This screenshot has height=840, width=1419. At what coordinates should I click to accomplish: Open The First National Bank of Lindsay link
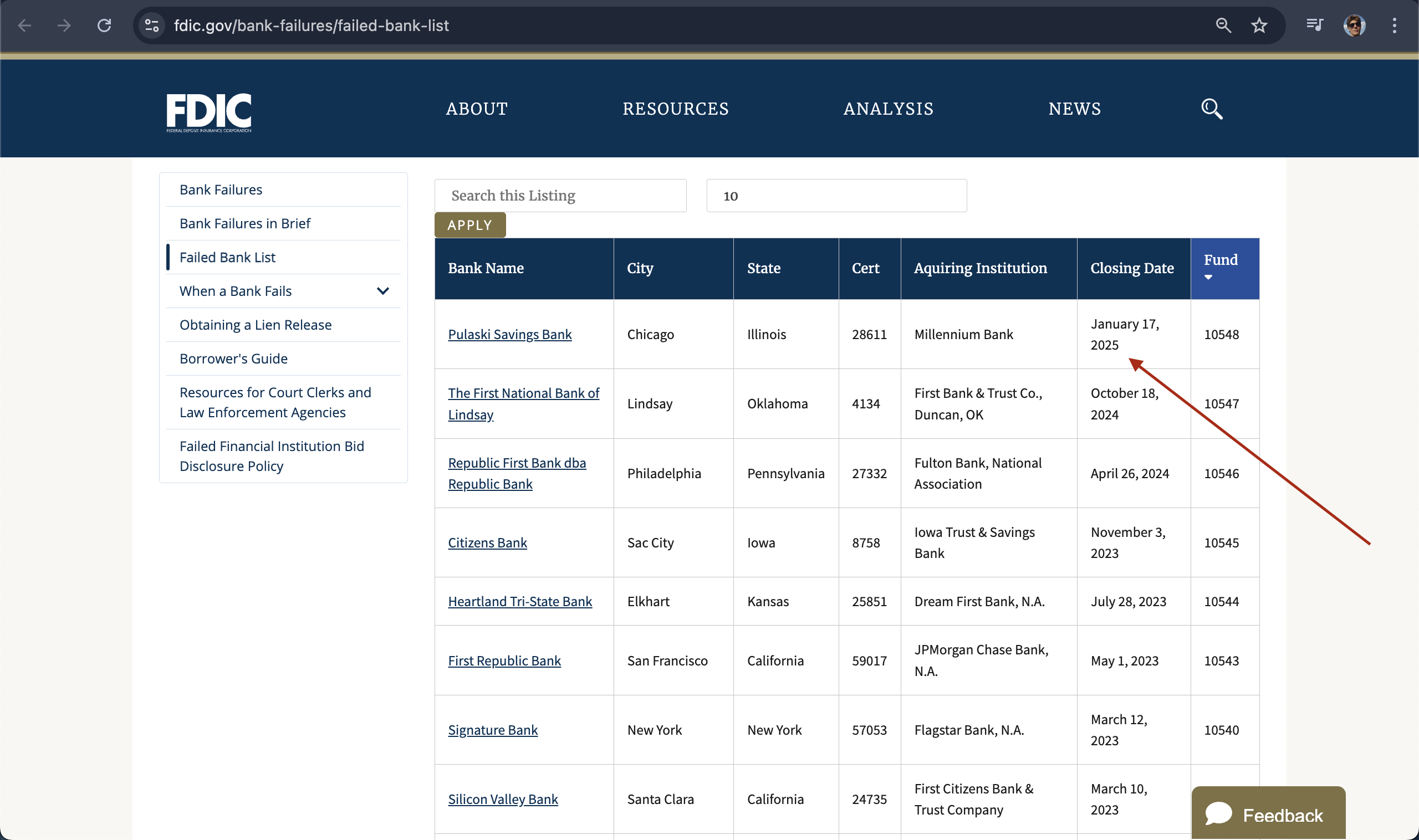tap(523, 403)
